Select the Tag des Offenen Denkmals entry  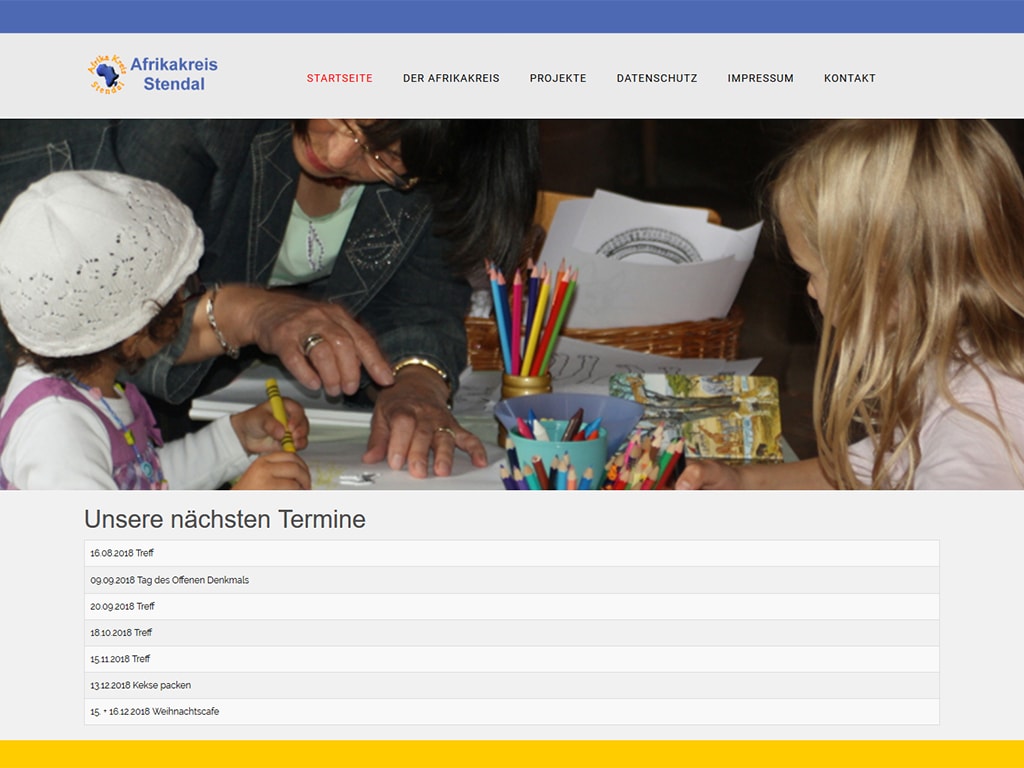point(169,580)
